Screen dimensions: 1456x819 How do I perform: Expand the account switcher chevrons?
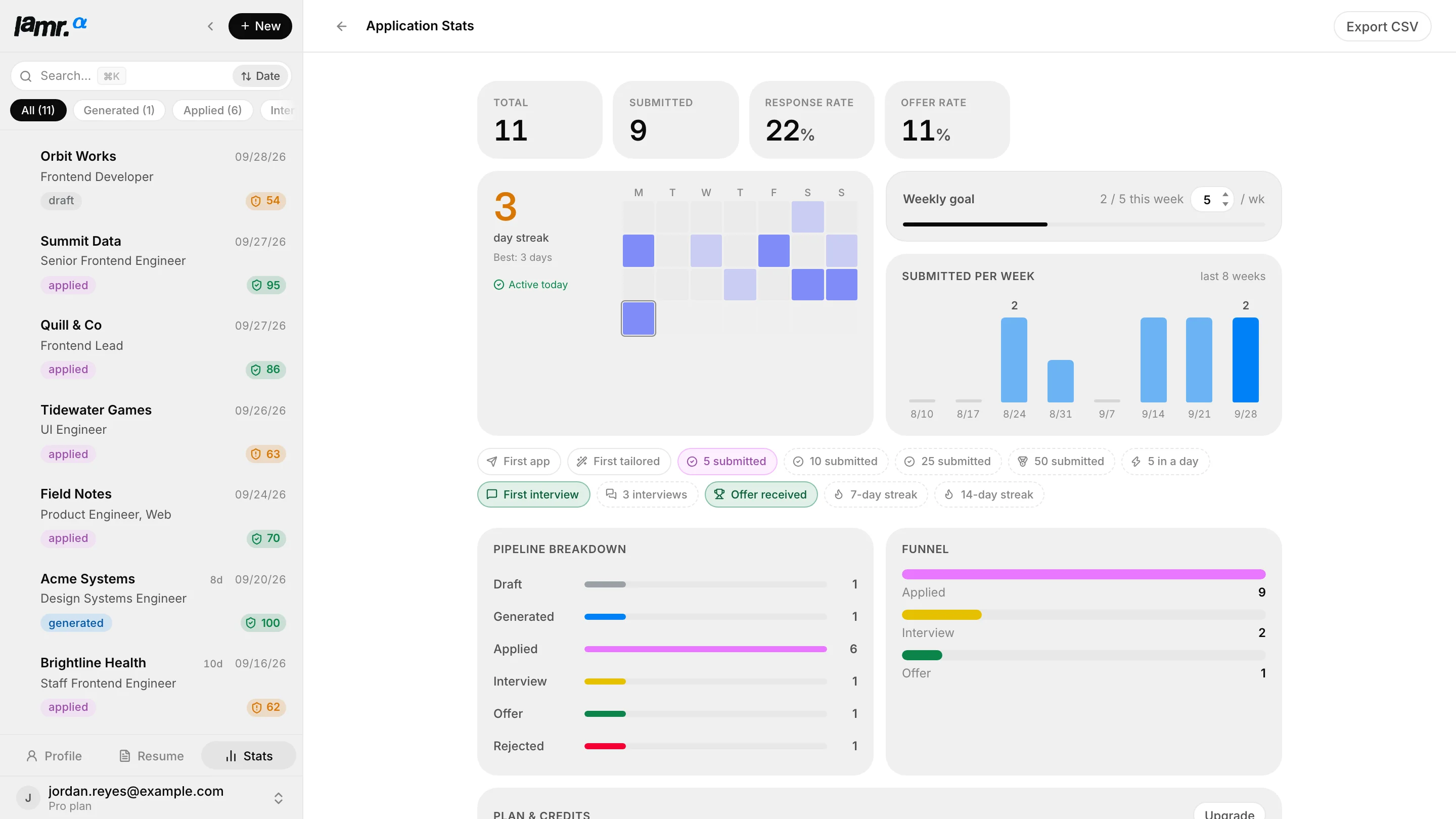point(278,798)
